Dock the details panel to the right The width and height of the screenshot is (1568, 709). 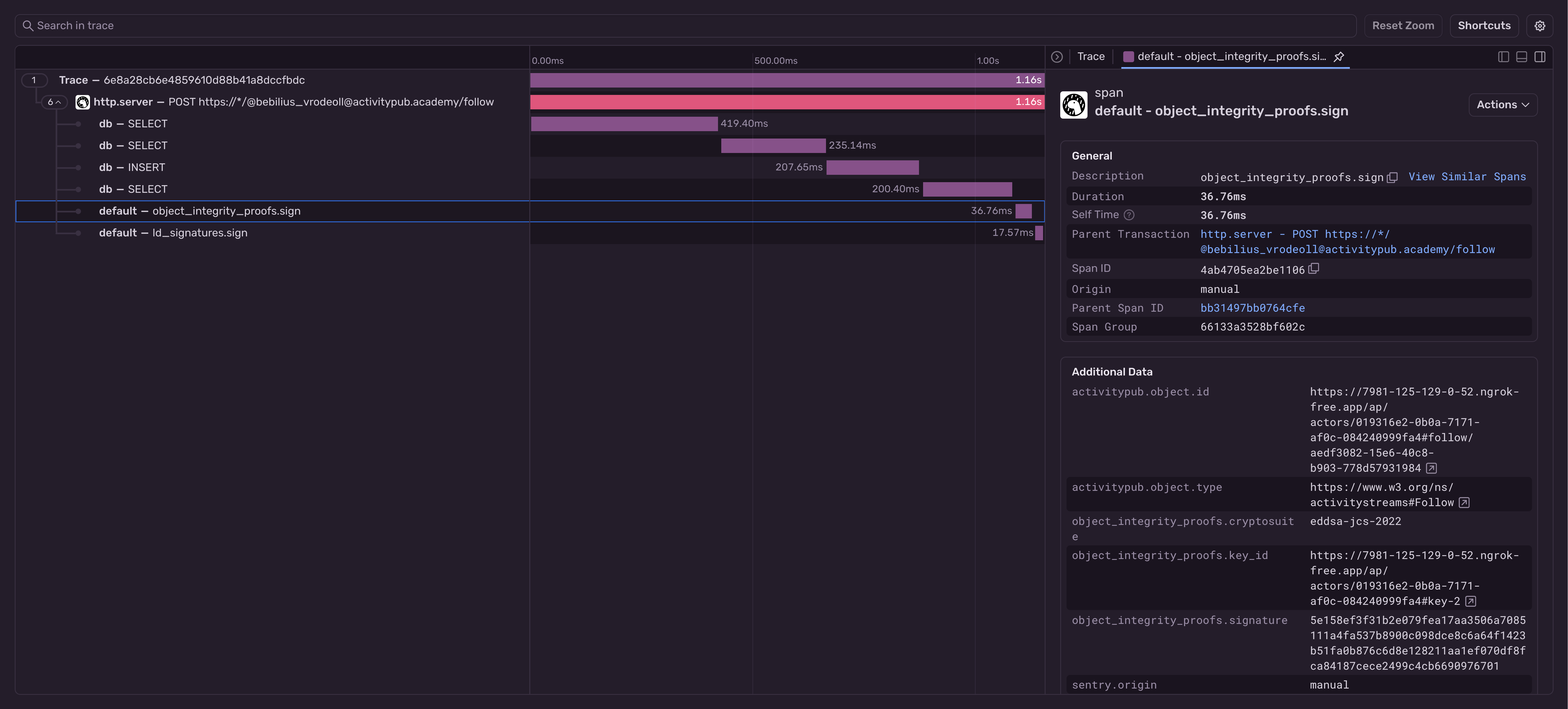pyautogui.click(x=1539, y=57)
